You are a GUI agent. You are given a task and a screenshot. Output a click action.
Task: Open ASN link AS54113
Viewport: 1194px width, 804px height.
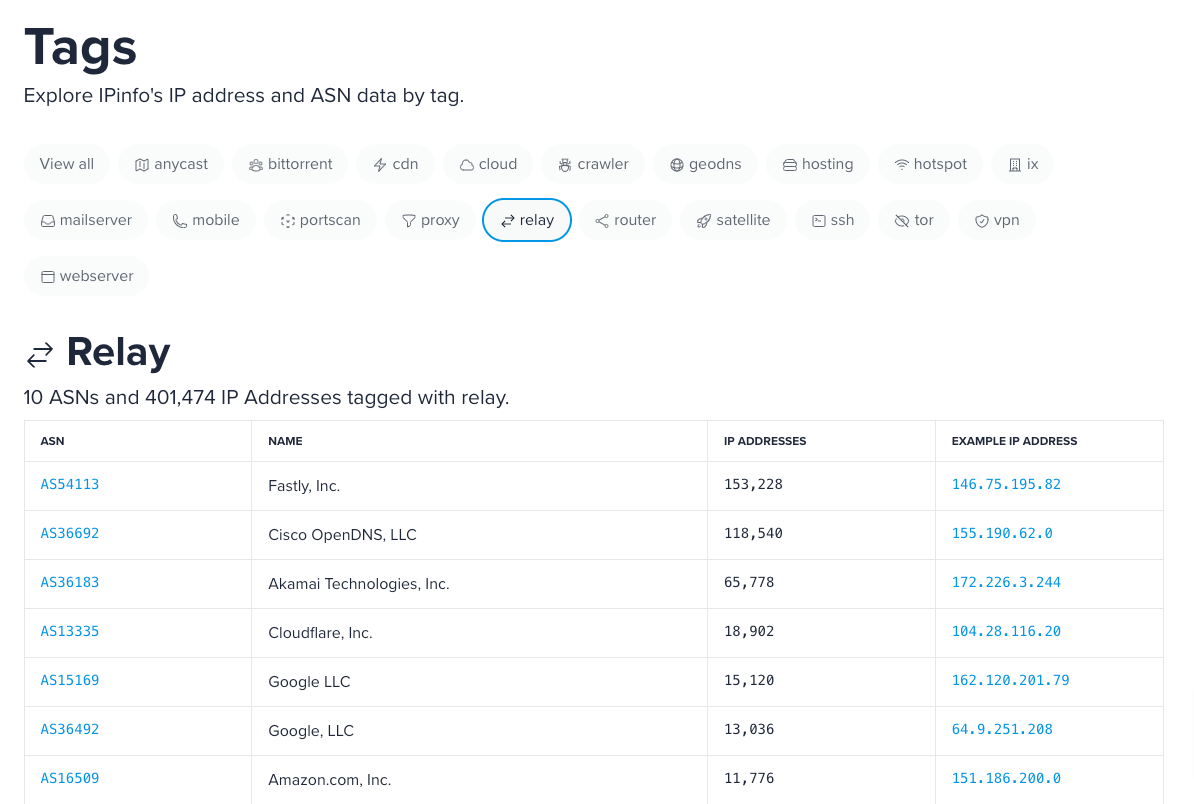[x=69, y=484]
